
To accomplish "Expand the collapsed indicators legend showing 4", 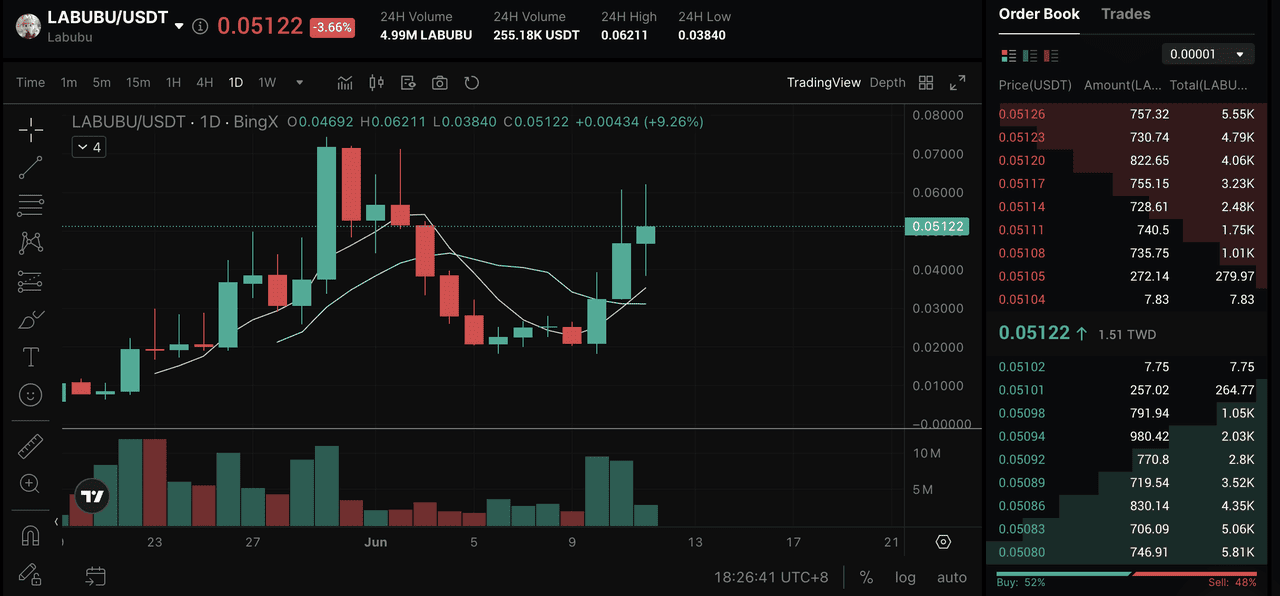I will pos(89,147).
